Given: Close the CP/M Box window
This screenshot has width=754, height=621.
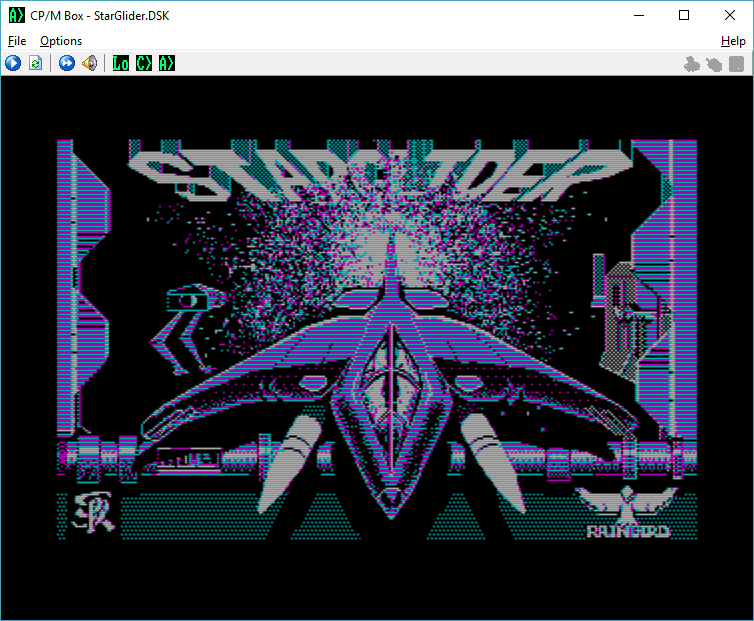Looking at the screenshot, I should click(729, 15).
